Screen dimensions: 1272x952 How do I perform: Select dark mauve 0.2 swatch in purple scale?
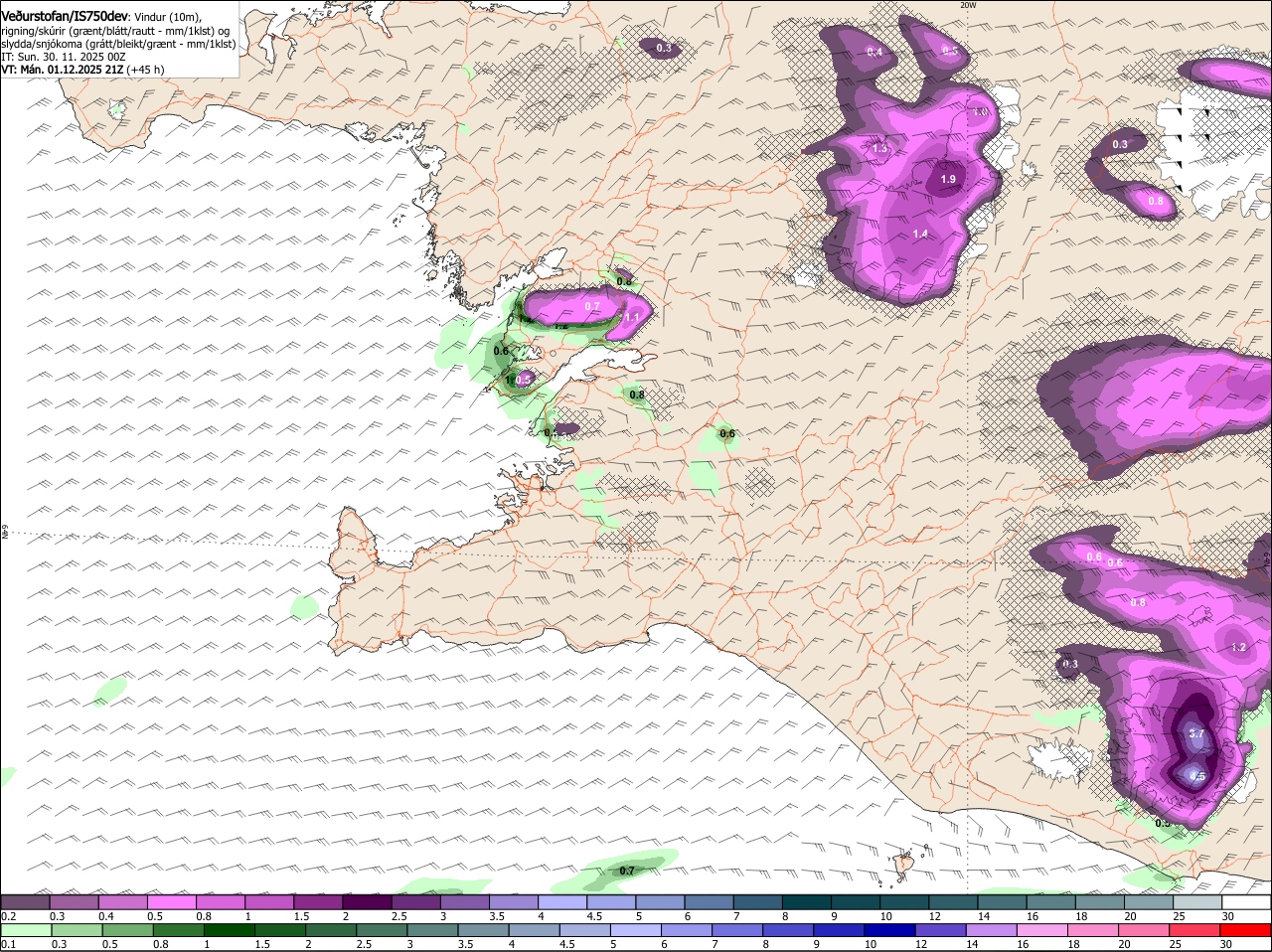(x=26, y=901)
